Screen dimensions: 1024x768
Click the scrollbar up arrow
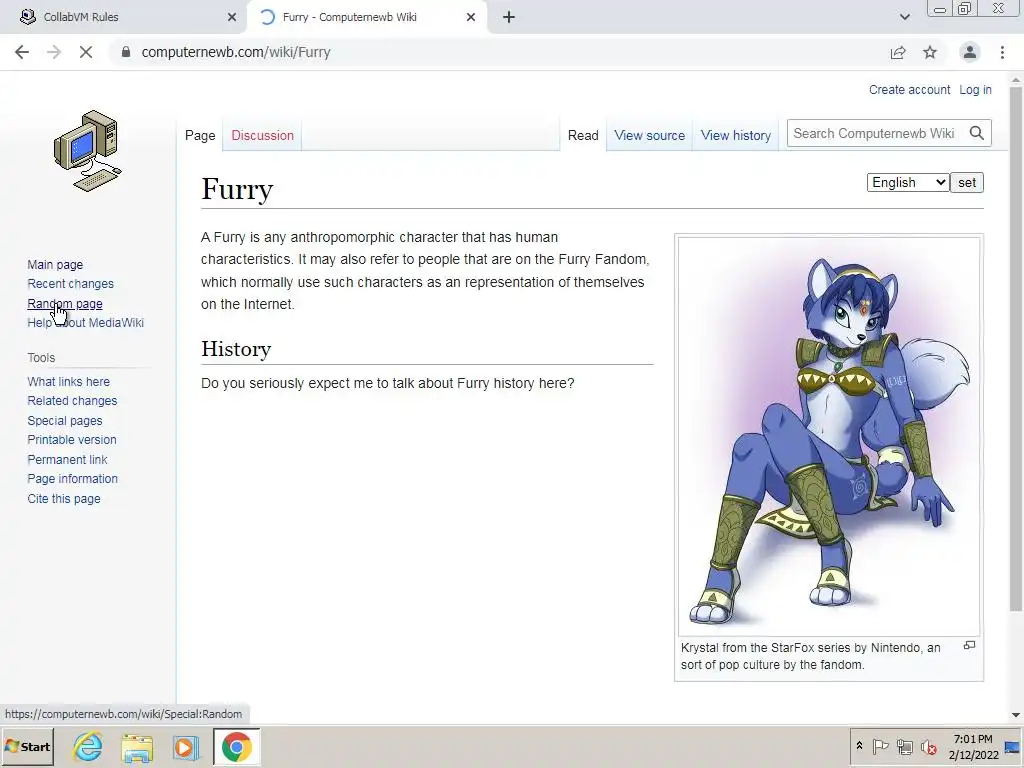pyautogui.click(x=1016, y=79)
